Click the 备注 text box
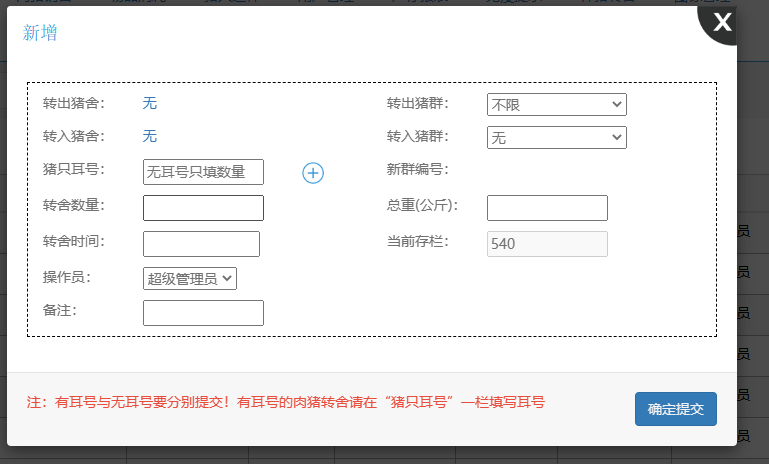The image size is (769, 464). click(203, 313)
